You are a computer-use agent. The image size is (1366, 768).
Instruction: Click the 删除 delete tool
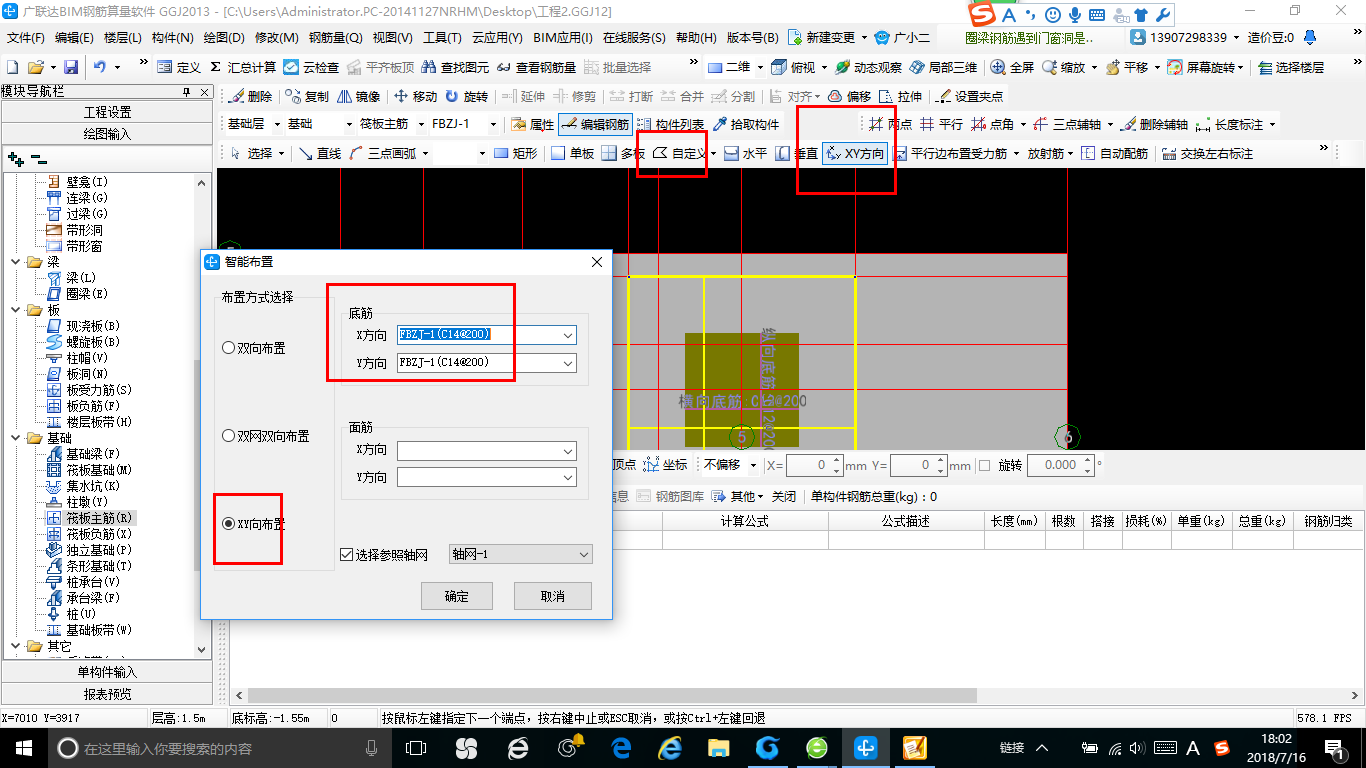[251, 96]
